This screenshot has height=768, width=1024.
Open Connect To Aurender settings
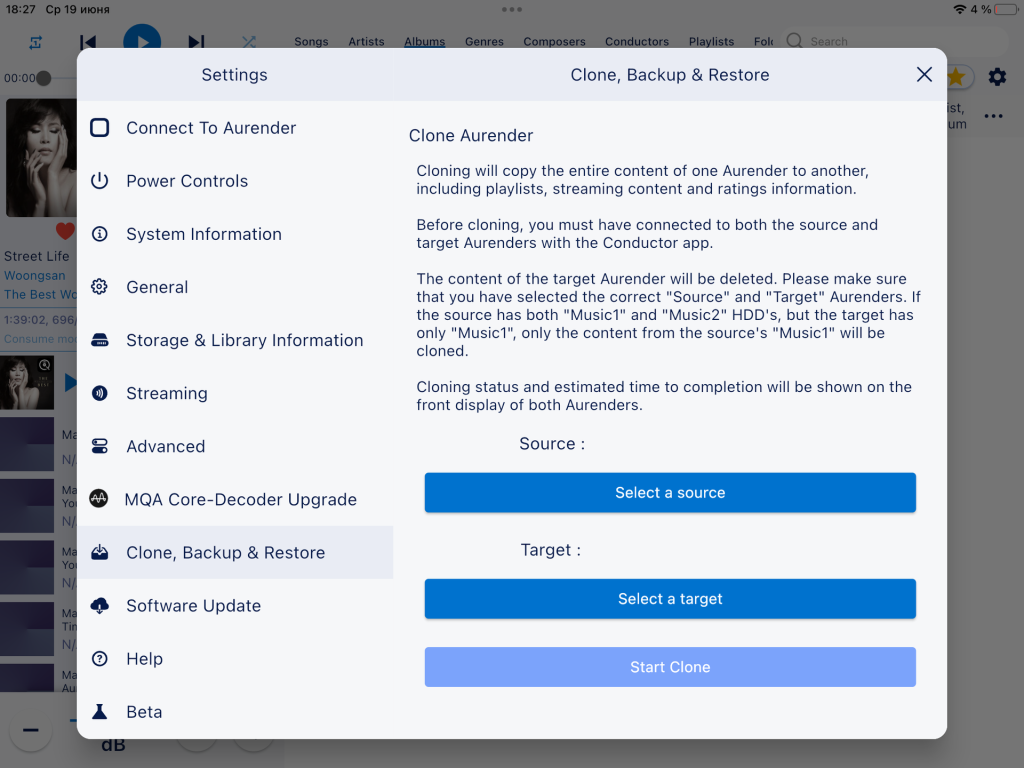(235, 128)
